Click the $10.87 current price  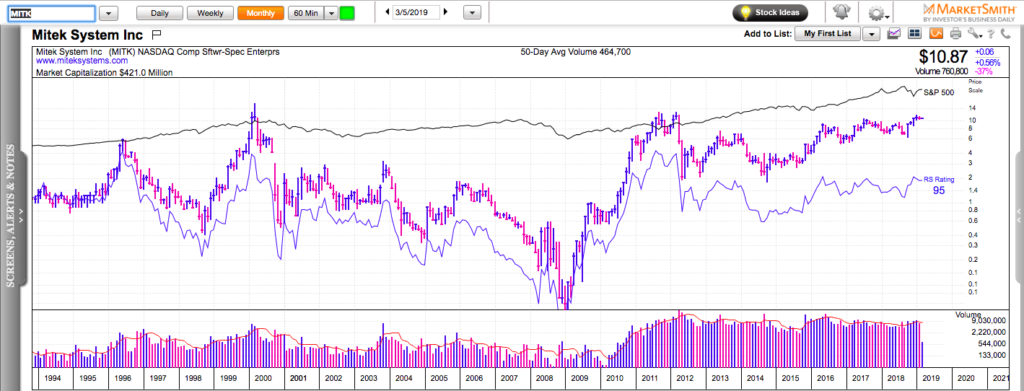tap(944, 57)
